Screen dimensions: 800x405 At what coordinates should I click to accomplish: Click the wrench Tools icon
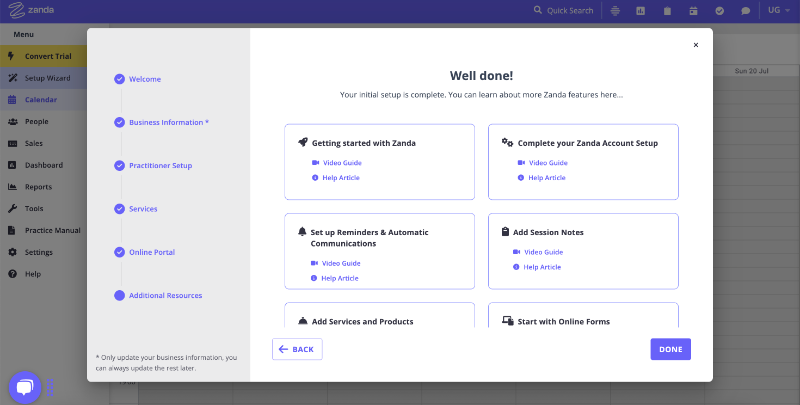[x=12, y=209]
